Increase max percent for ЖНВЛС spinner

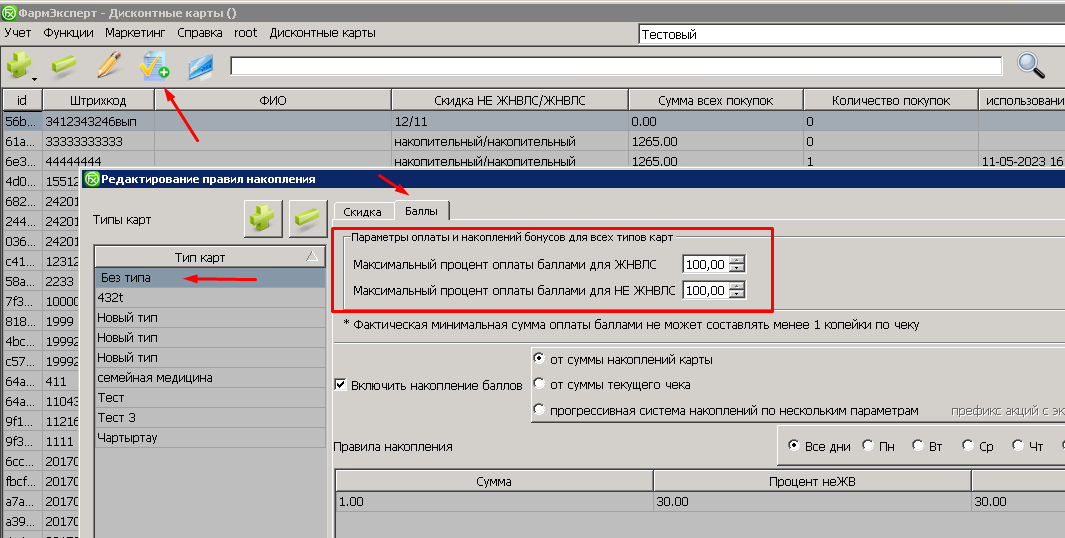coord(738,260)
